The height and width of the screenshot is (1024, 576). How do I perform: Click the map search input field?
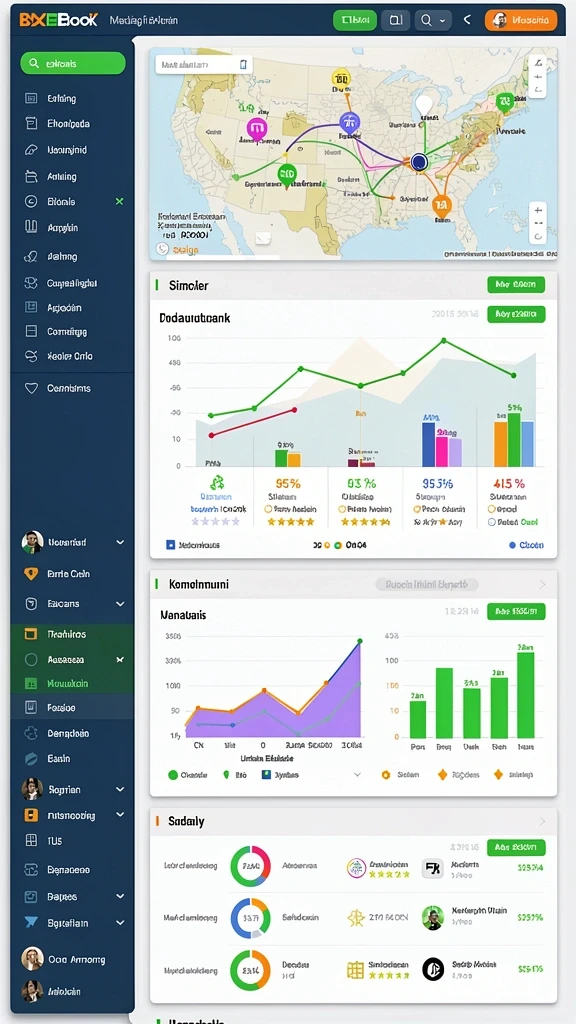pyautogui.click(x=204, y=65)
